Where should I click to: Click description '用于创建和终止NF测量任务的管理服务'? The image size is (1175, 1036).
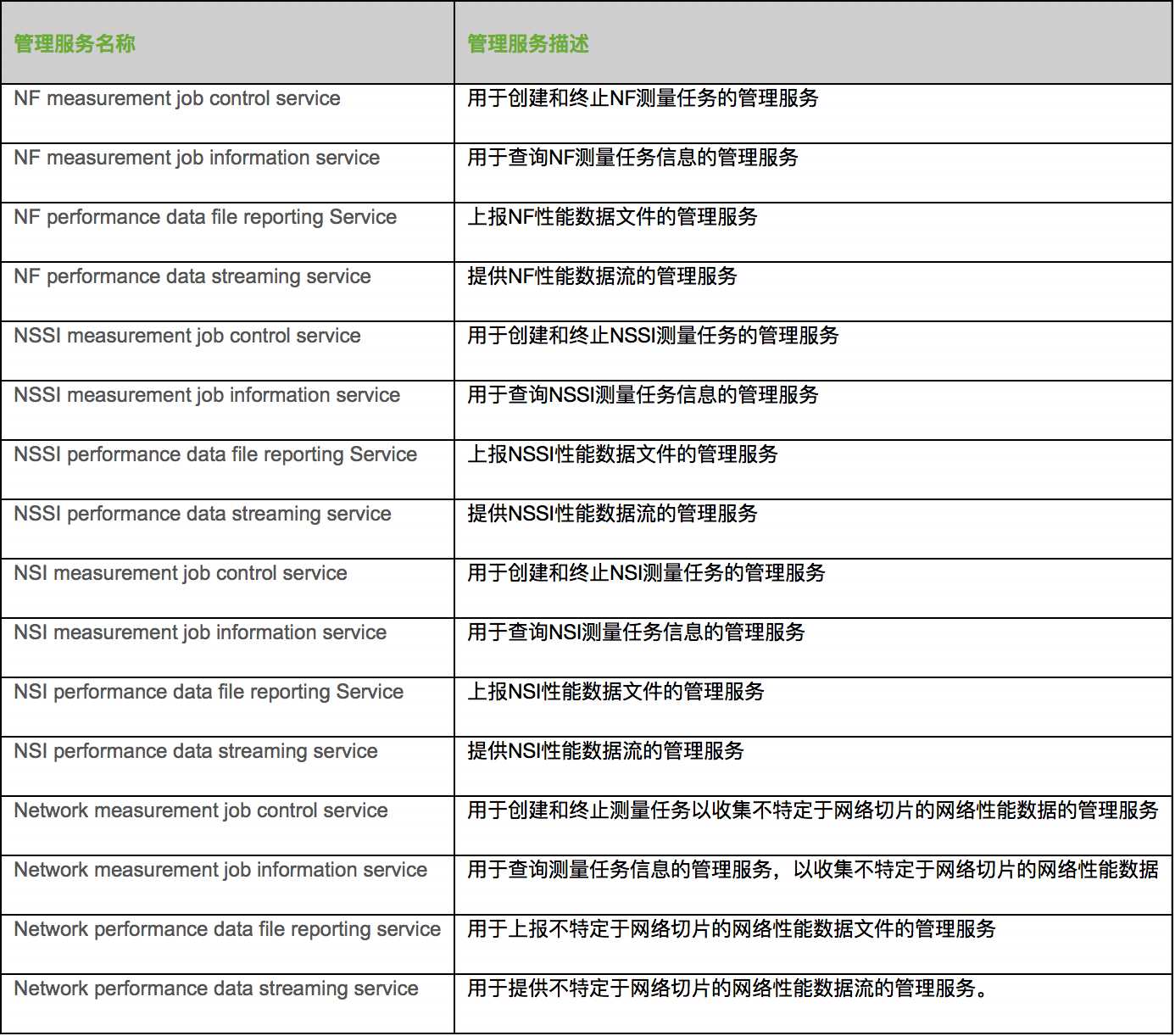(643, 98)
